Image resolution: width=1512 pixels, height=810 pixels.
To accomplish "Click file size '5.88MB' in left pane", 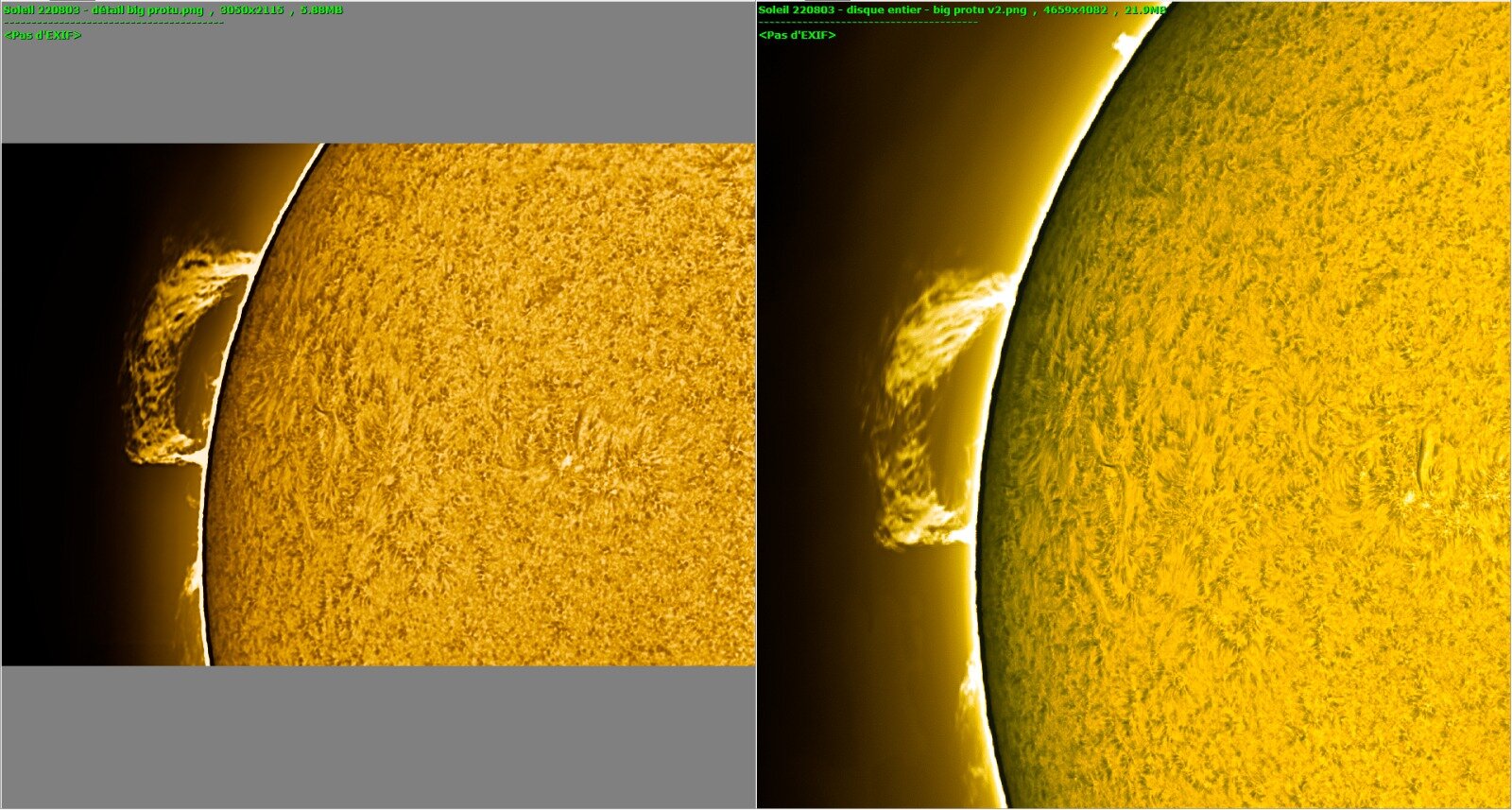I will [321, 10].
